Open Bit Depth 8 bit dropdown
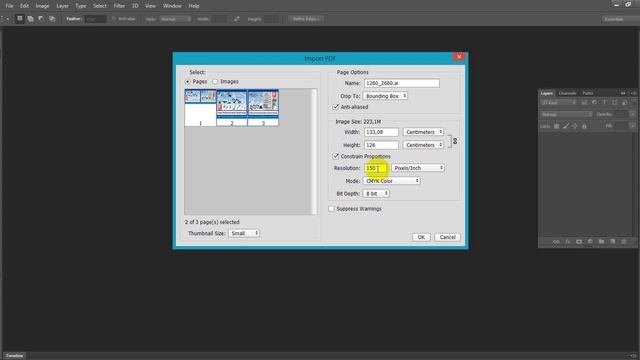Screen dimensions: 640x360 pyautogui.click(x=376, y=193)
